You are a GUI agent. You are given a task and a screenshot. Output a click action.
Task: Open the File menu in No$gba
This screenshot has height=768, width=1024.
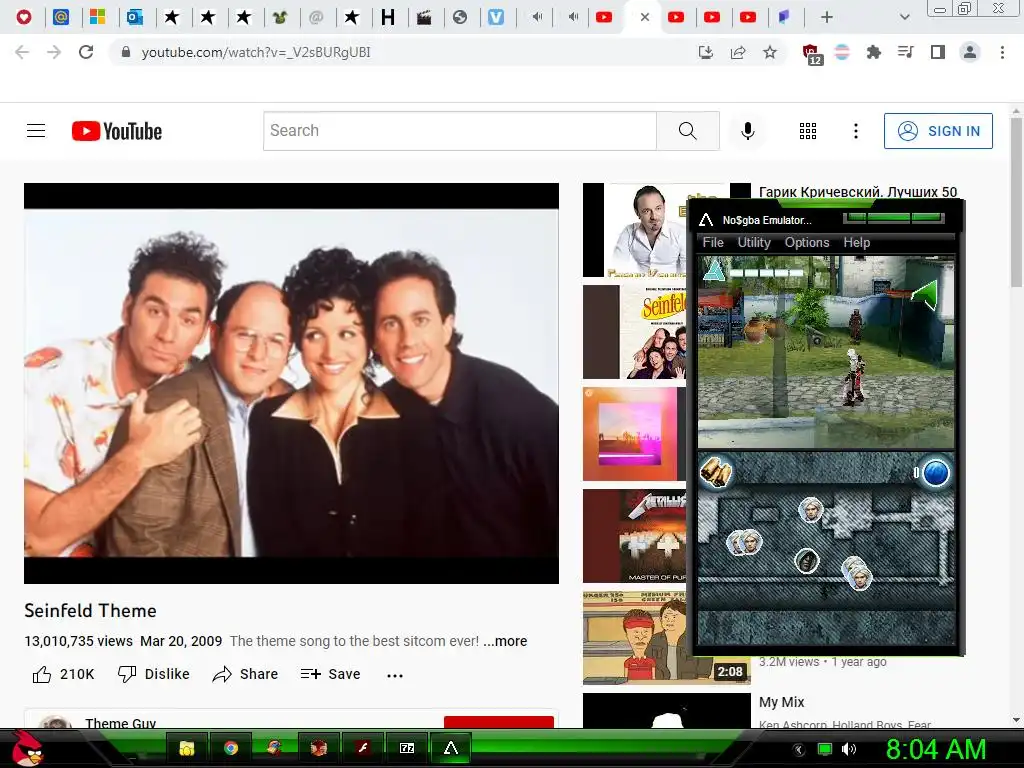(x=713, y=242)
